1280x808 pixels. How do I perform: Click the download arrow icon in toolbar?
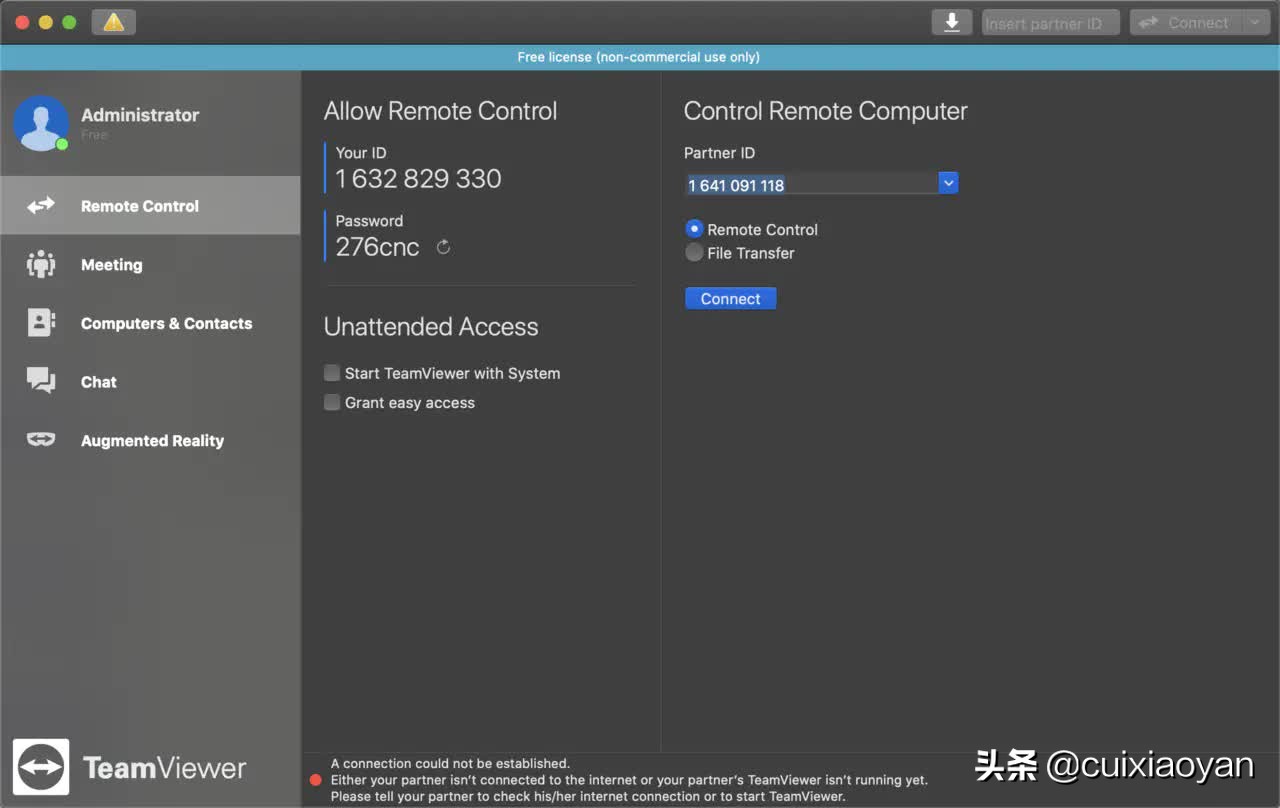951,22
